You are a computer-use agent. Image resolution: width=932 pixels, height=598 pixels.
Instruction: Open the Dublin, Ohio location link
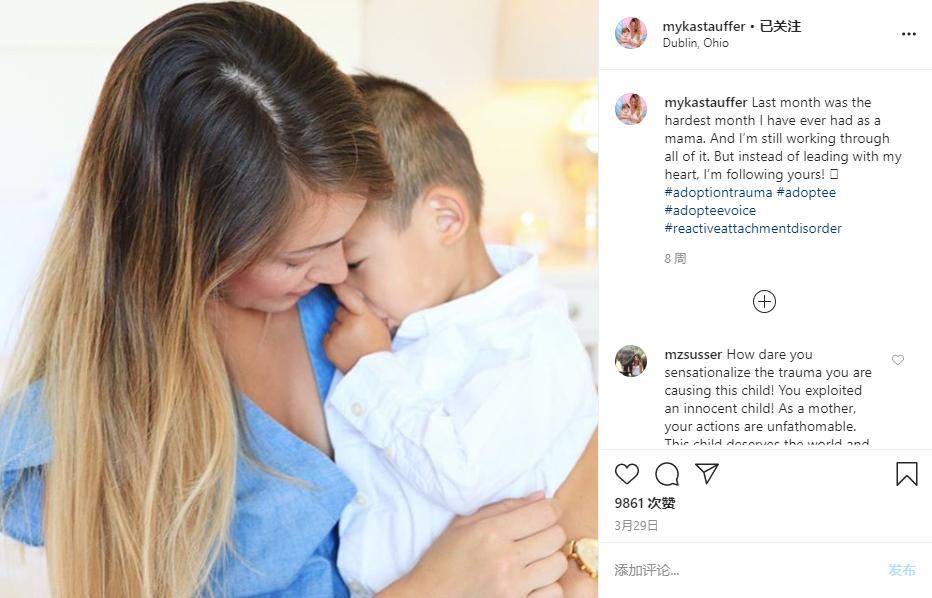[x=695, y=43]
